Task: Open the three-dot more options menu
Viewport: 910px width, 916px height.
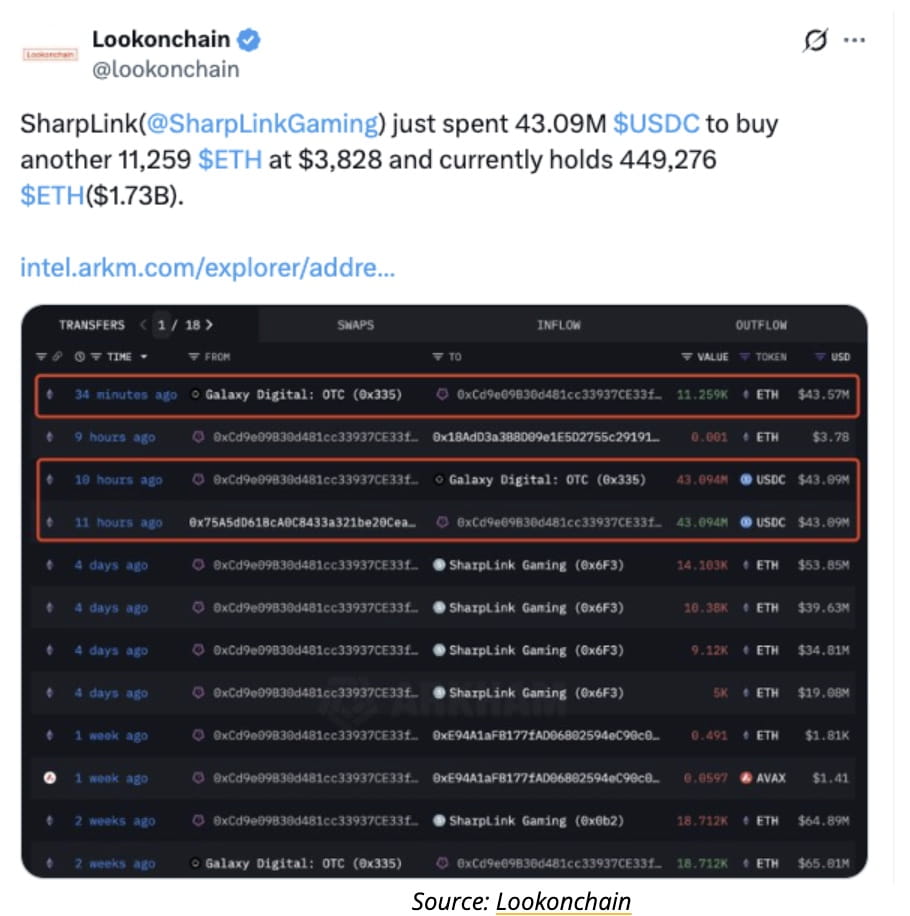Action: click(854, 40)
